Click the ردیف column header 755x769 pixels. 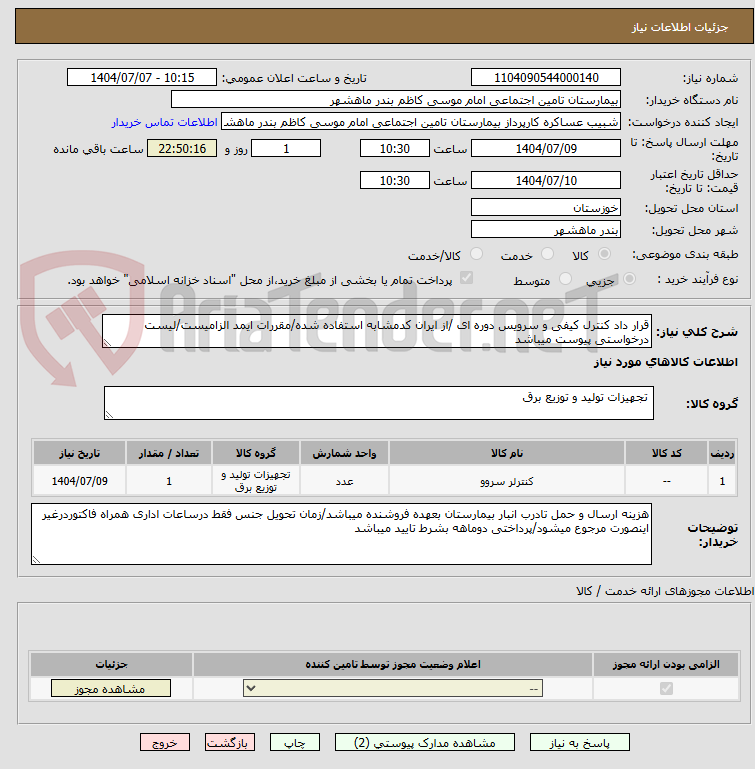click(722, 453)
